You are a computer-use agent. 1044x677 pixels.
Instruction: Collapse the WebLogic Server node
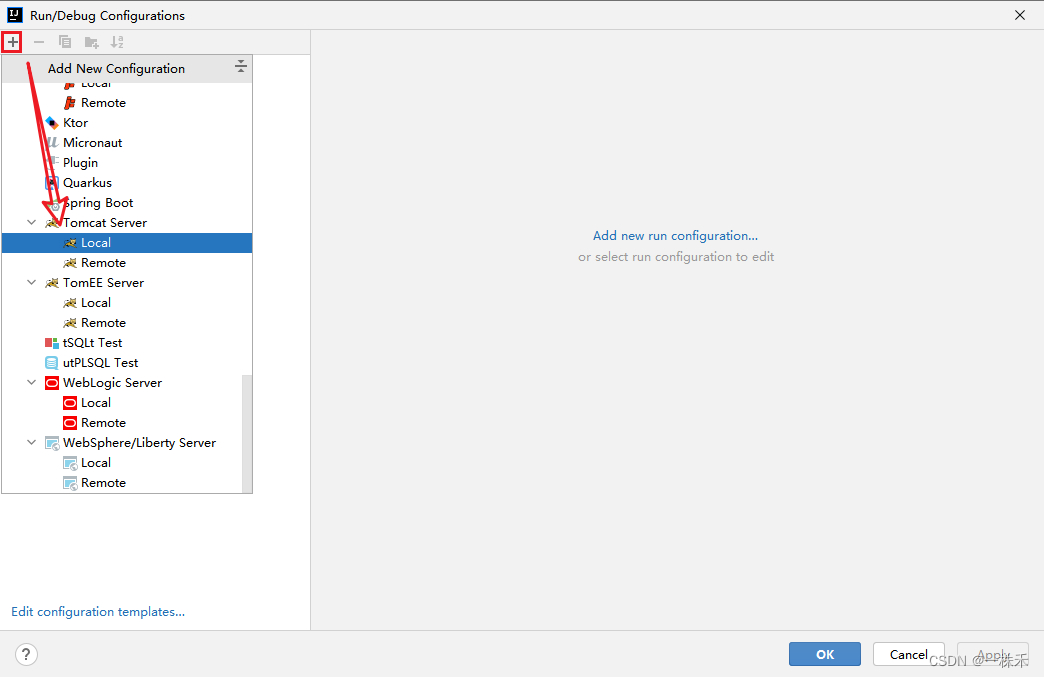pyautogui.click(x=31, y=382)
